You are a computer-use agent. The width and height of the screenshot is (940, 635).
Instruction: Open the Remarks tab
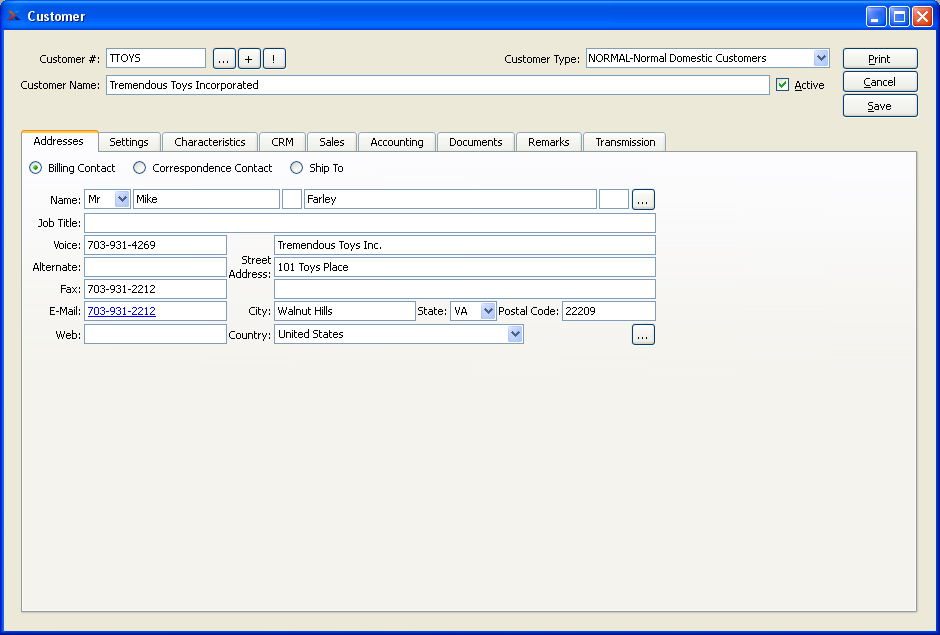[549, 142]
